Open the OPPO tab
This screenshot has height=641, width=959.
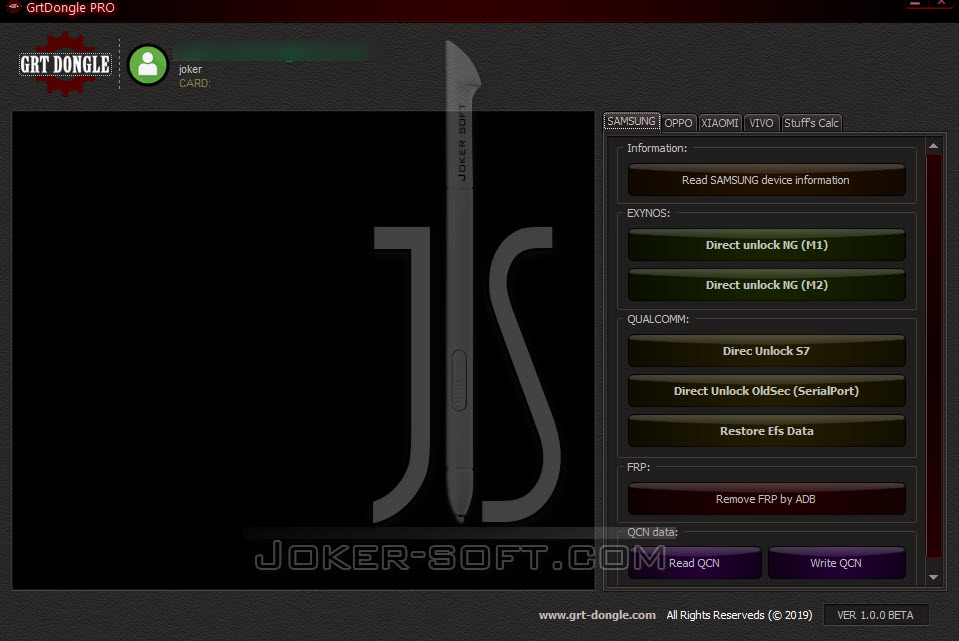pos(678,123)
